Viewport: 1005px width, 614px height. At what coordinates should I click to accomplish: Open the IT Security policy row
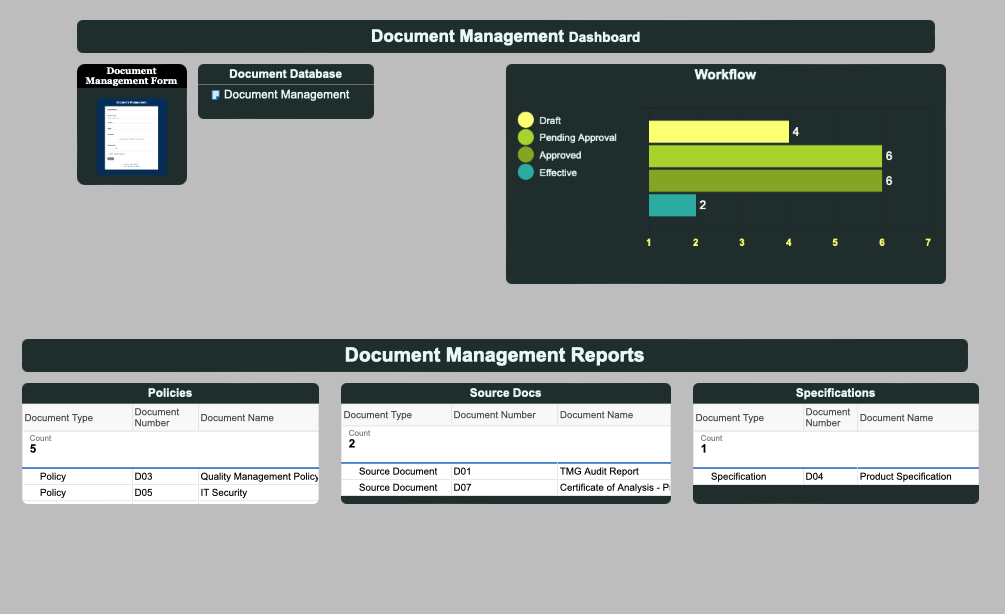click(223, 493)
